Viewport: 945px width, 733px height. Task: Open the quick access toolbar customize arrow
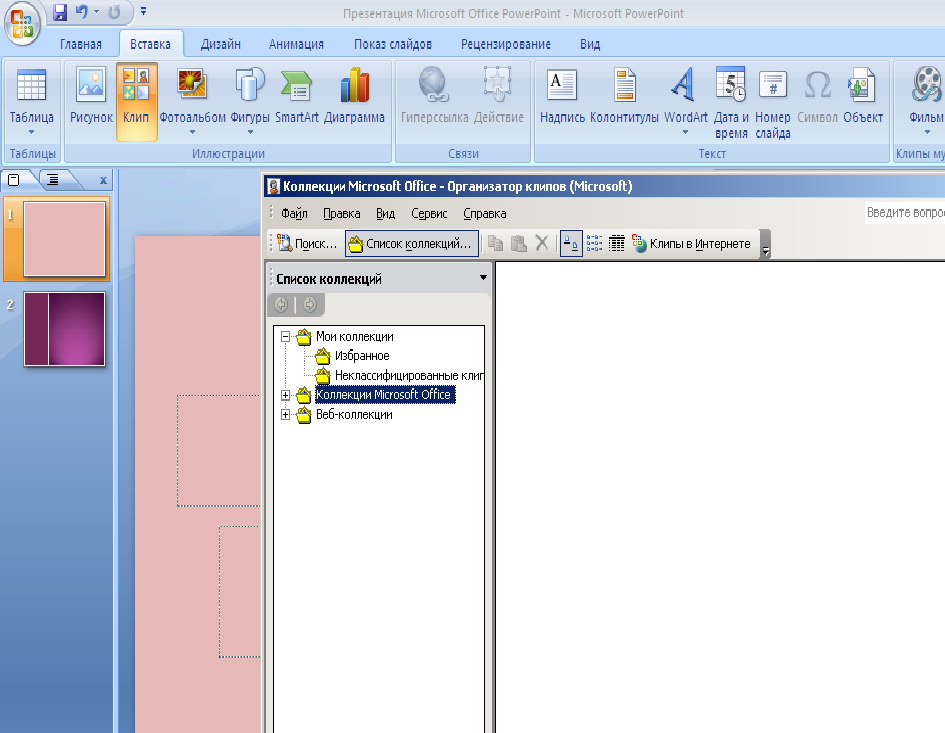pos(143,11)
